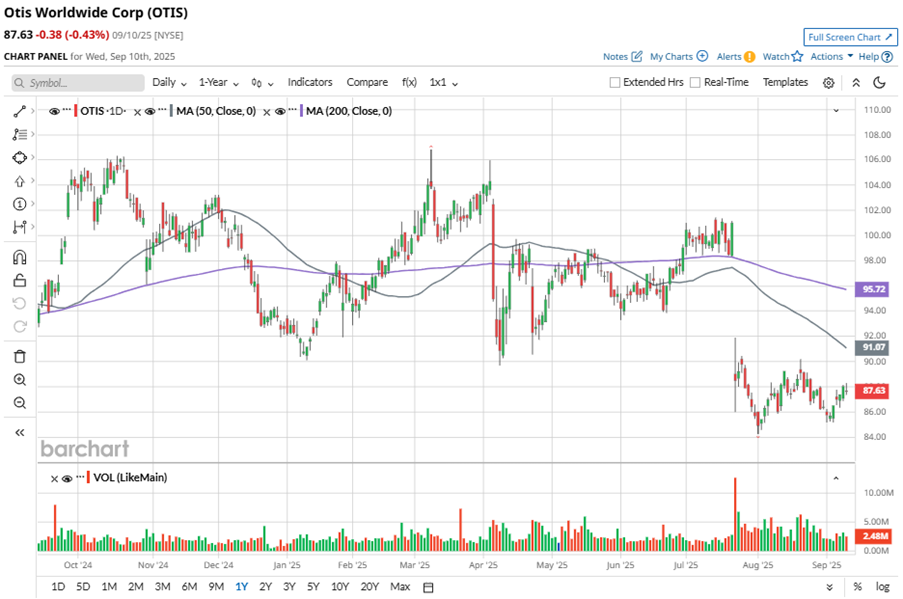Viewport: 903px width, 599px height.
Task: Select the arrow marker tool
Action: pos(20,181)
